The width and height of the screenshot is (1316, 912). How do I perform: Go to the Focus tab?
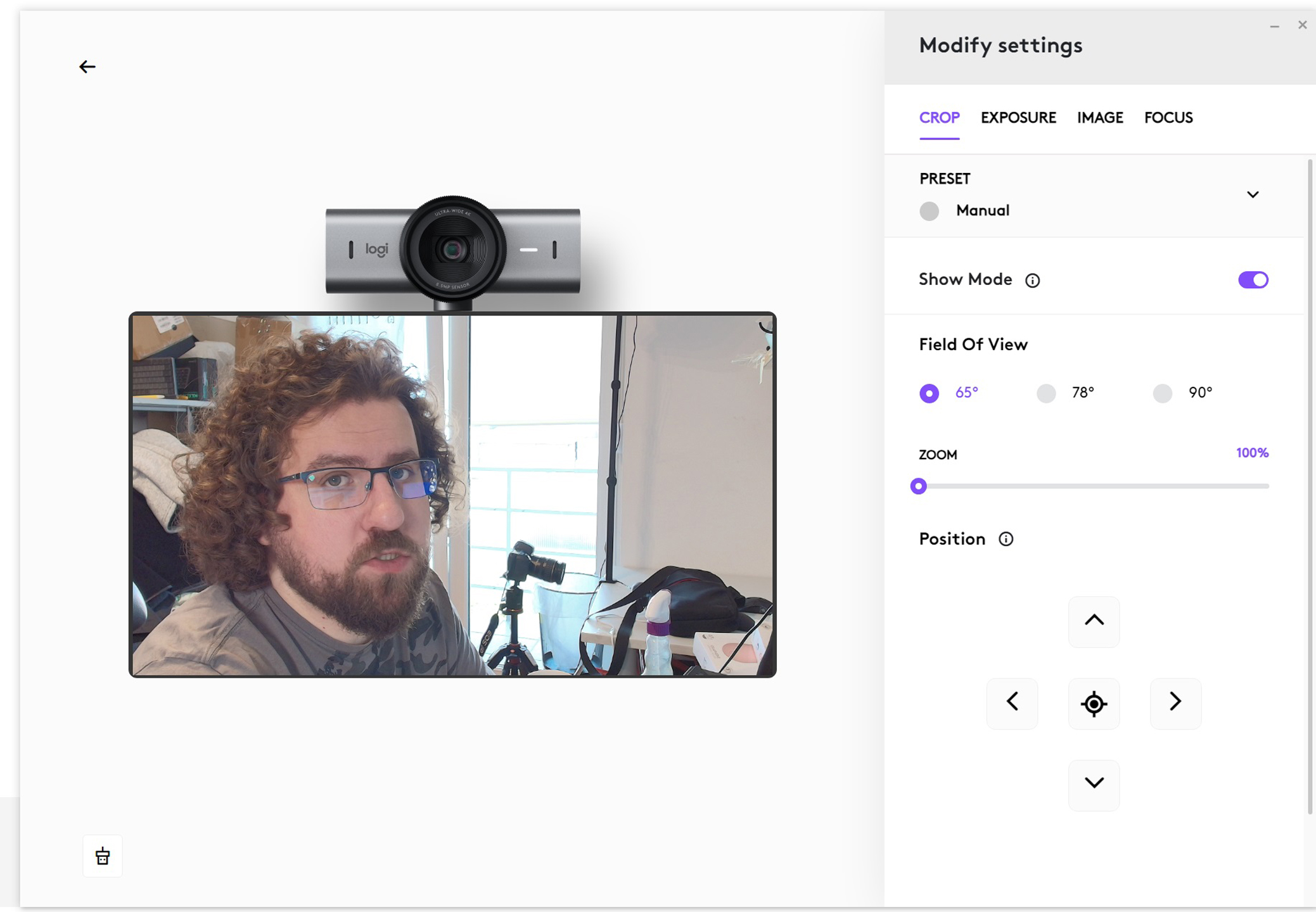tap(1168, 118)
